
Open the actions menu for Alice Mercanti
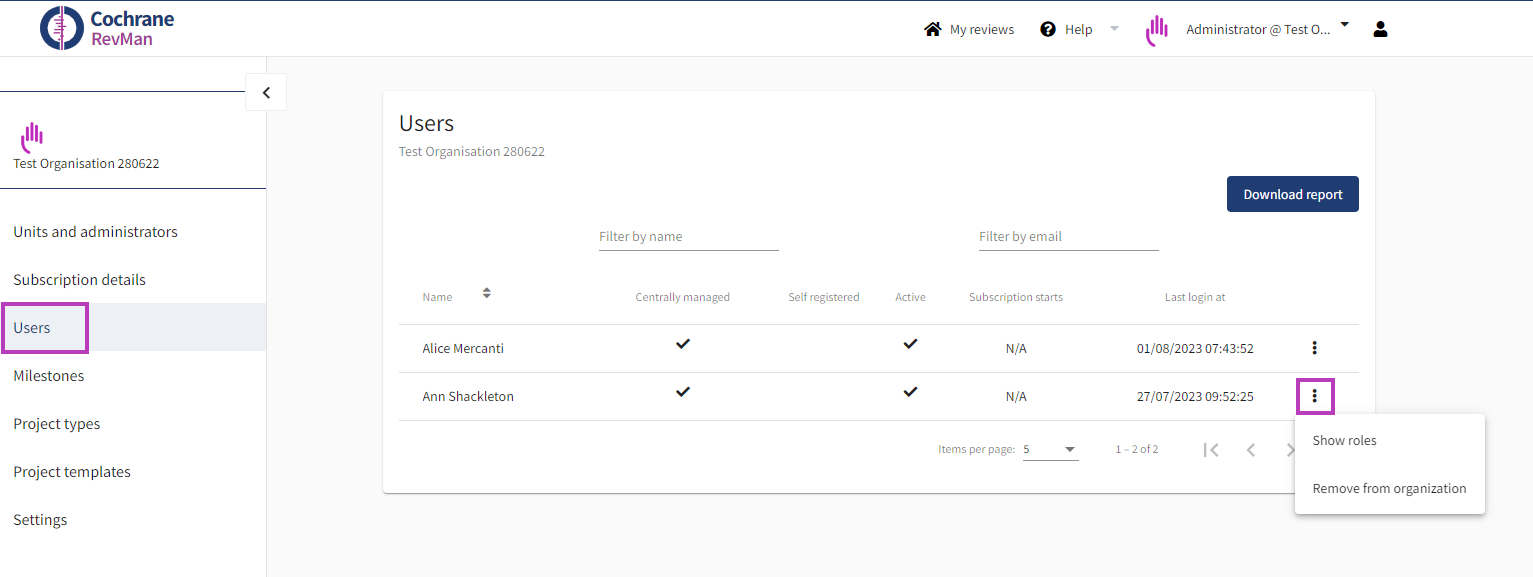(1314, 348)
